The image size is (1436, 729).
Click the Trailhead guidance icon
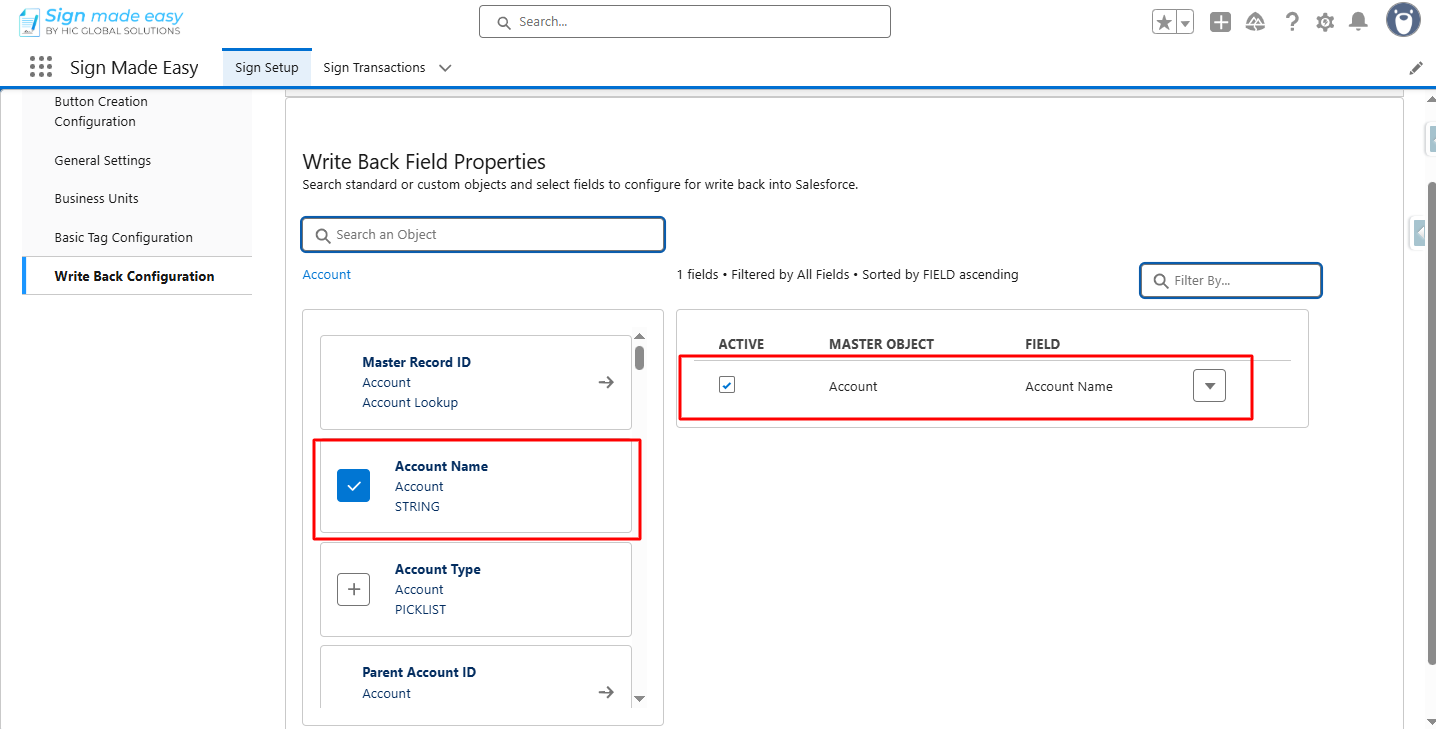coord(1255,22)
